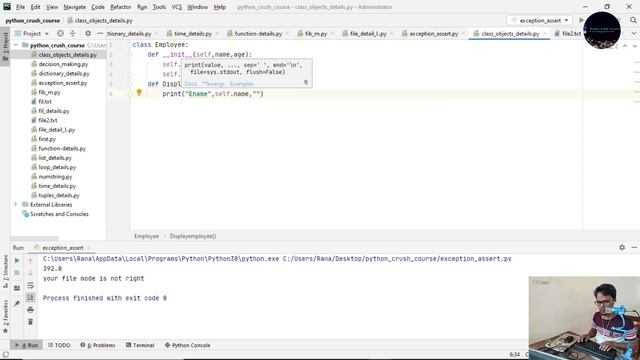
Task: Click restore layout icon in Run panel
Action: [x=17, y=288]
